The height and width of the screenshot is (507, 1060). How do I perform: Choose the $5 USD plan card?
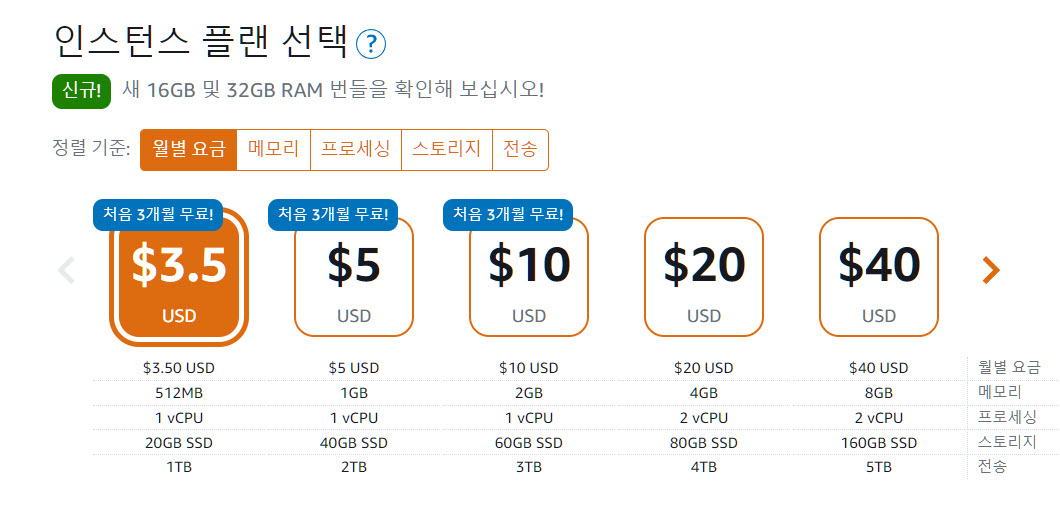tap(354, 277)
